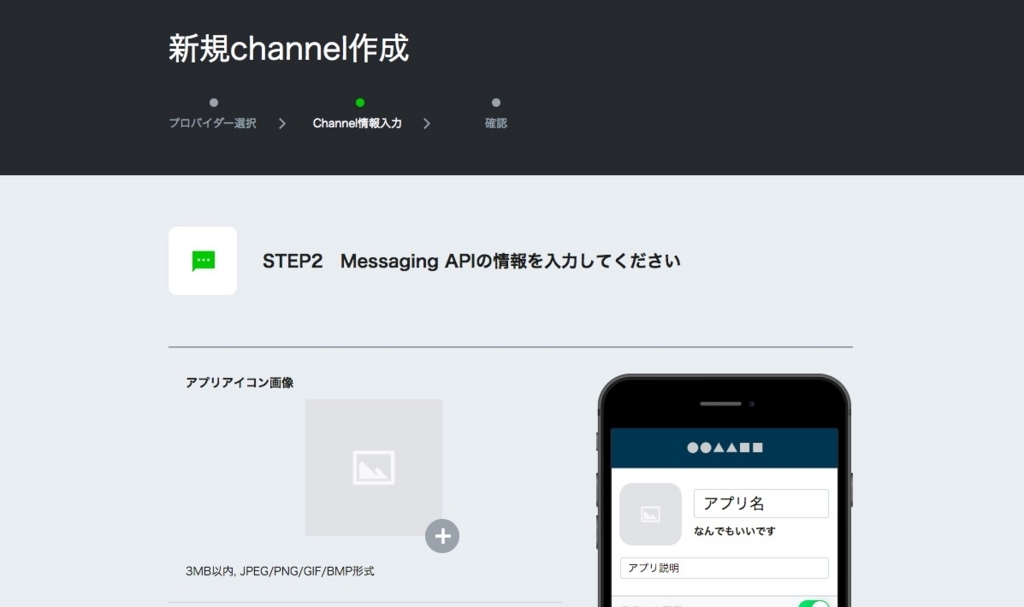Click the STEP2 Messaging API heading text
The image size is (1024, 607).
pyautogui.click(x=471, y=261)
